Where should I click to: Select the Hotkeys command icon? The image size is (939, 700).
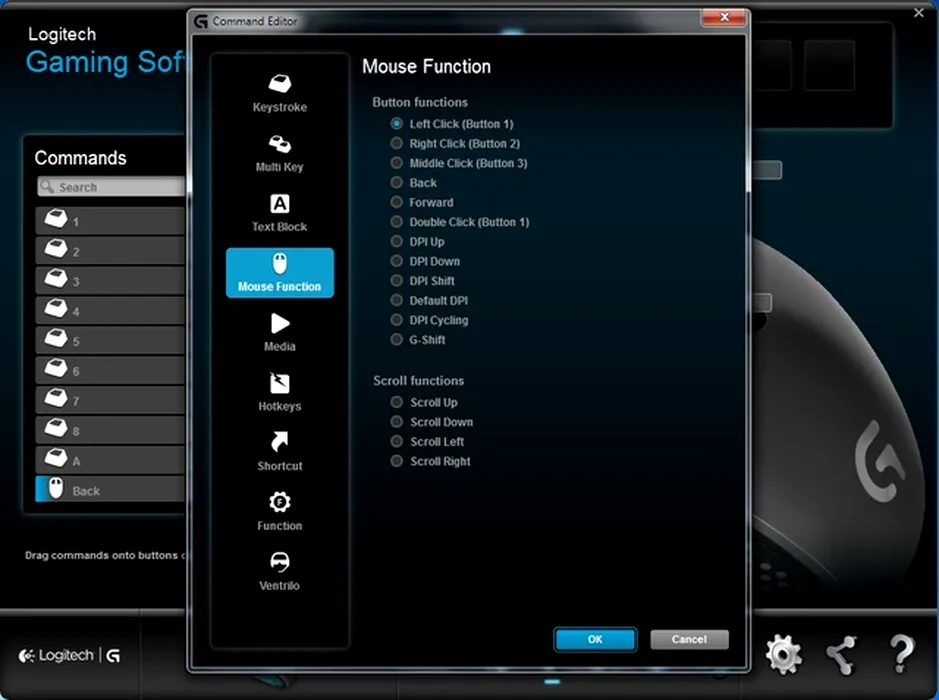(x=279, y=384)
